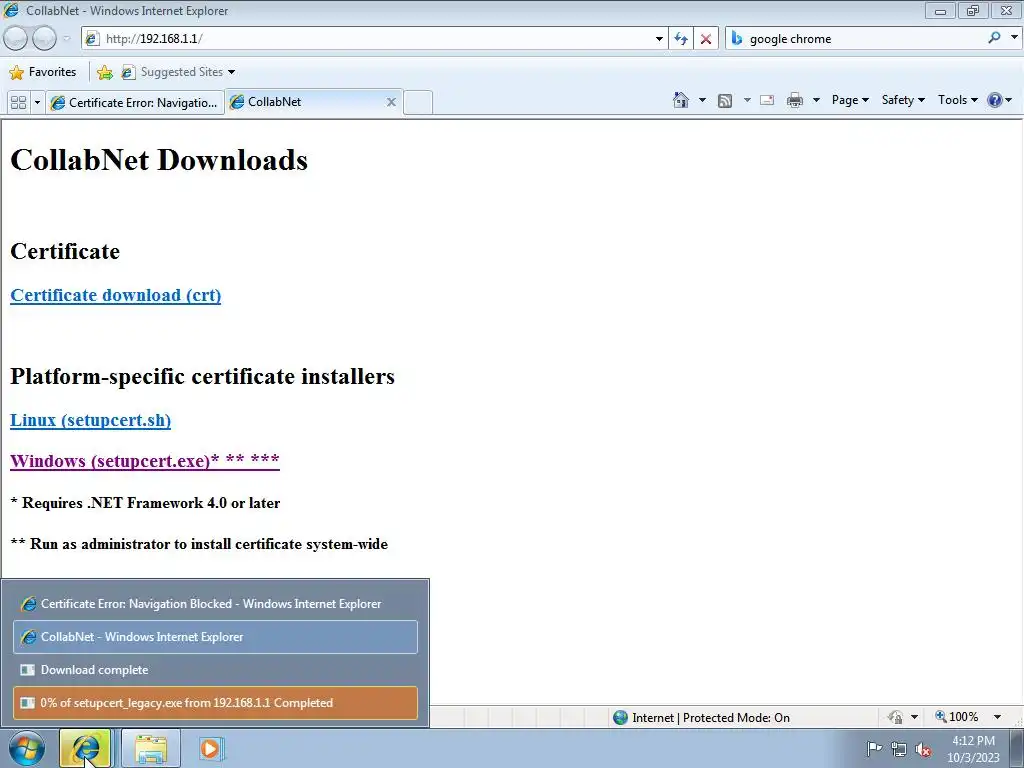Click the Help question mark icon
1024x768 pixels.
[x=994, y=100]
